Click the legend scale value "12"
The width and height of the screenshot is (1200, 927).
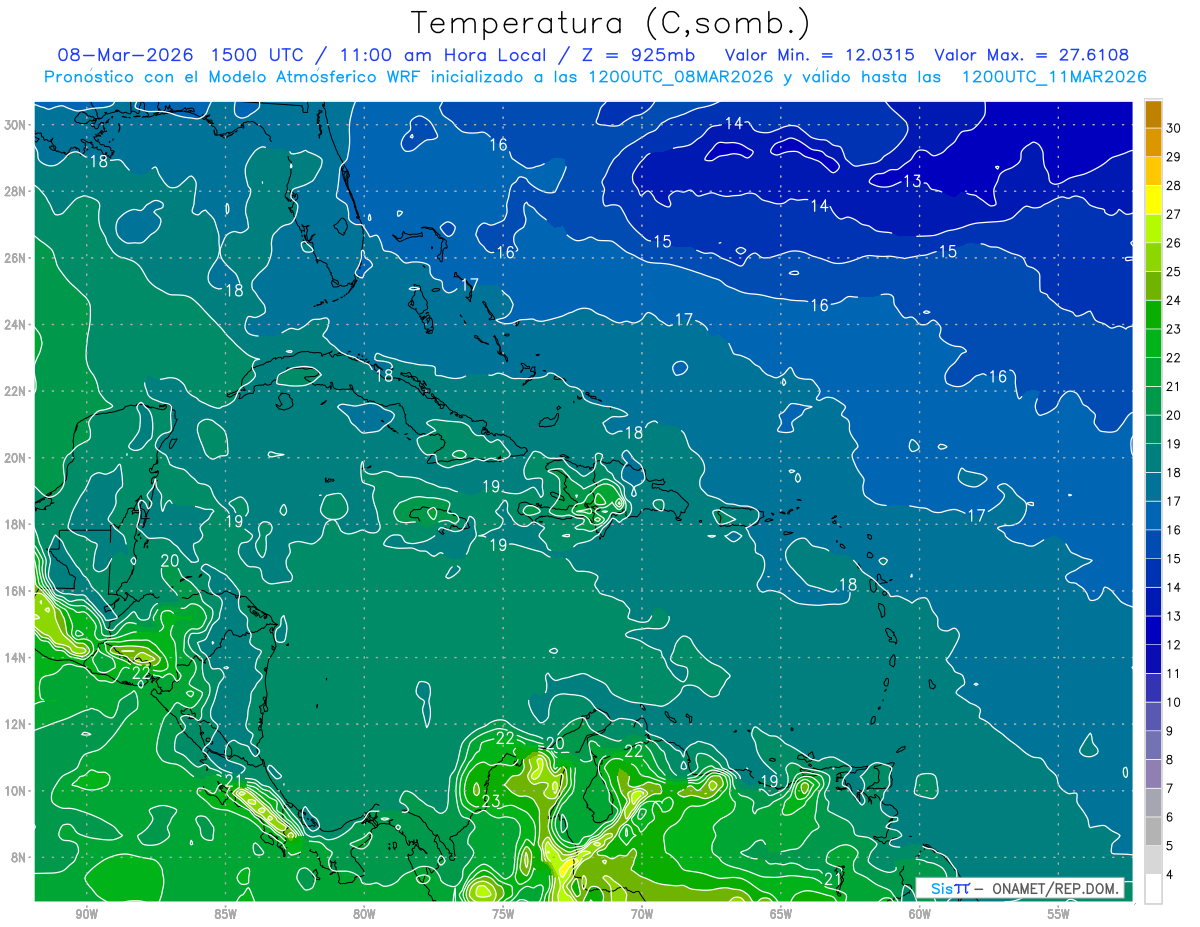(1174, 645)
